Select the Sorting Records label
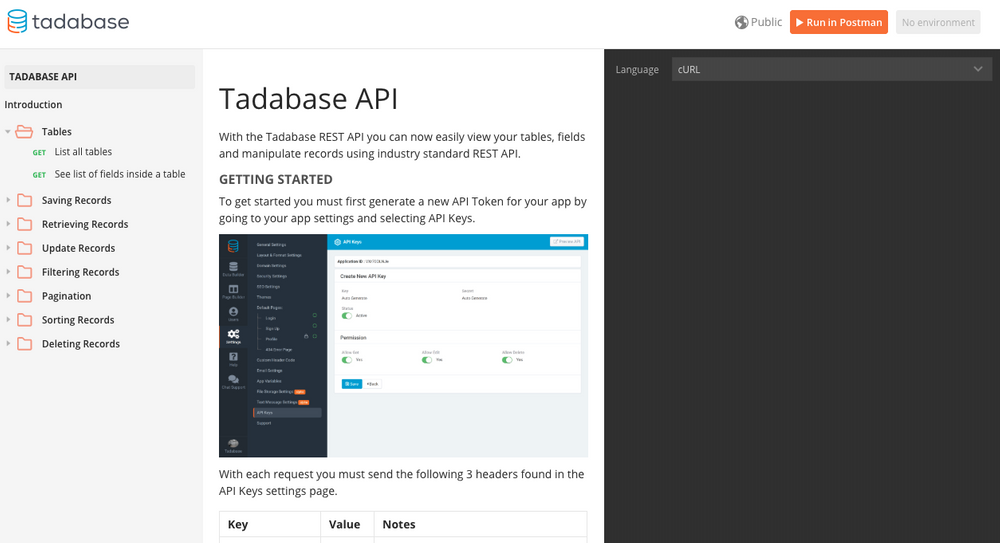Viewport: 1000px width, 543px height. click(x=78, y=320)
